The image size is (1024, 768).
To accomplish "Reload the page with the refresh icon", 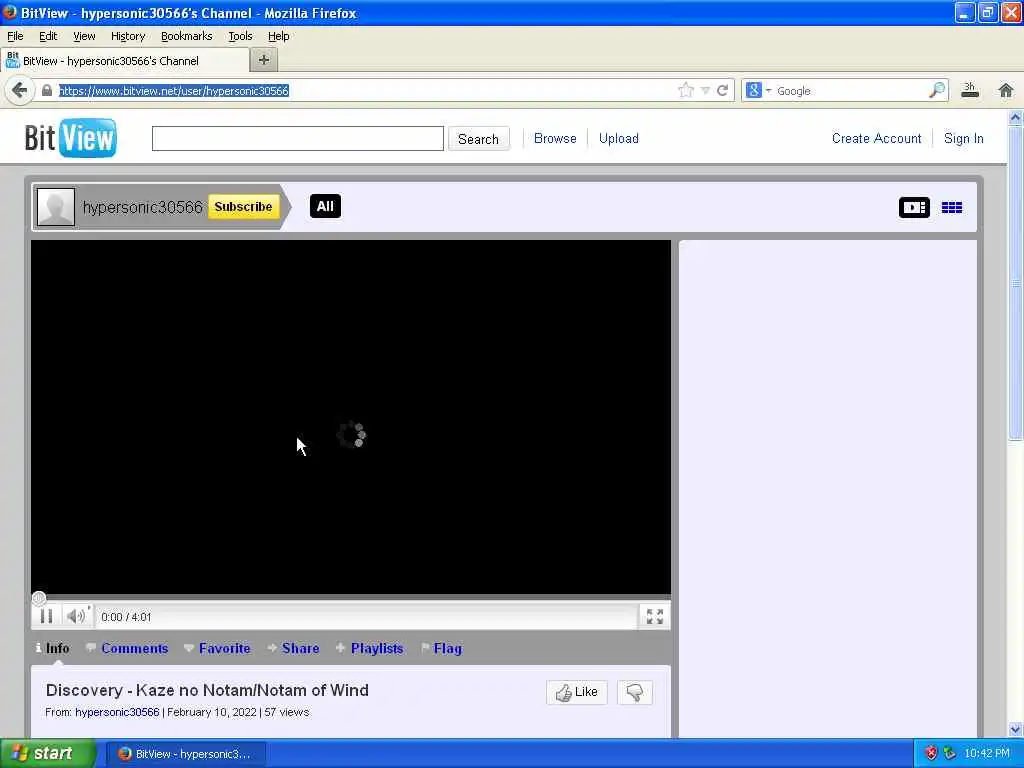I will tap(722, 90).
